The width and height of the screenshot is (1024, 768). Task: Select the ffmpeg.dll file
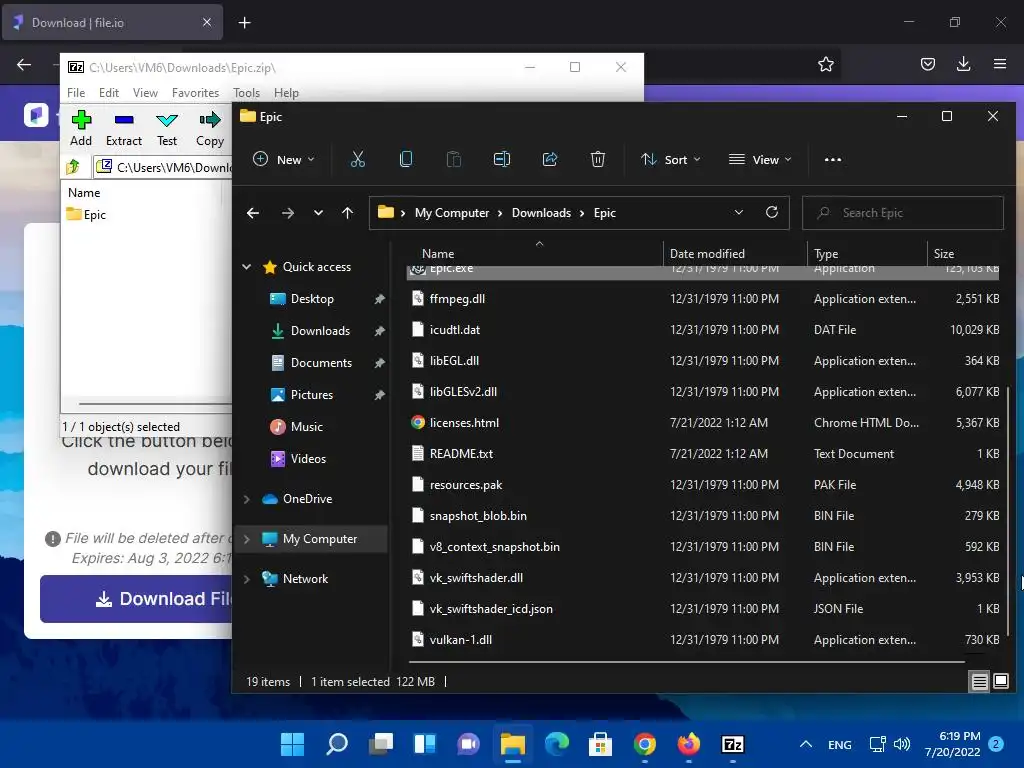[x=703, y=299]
